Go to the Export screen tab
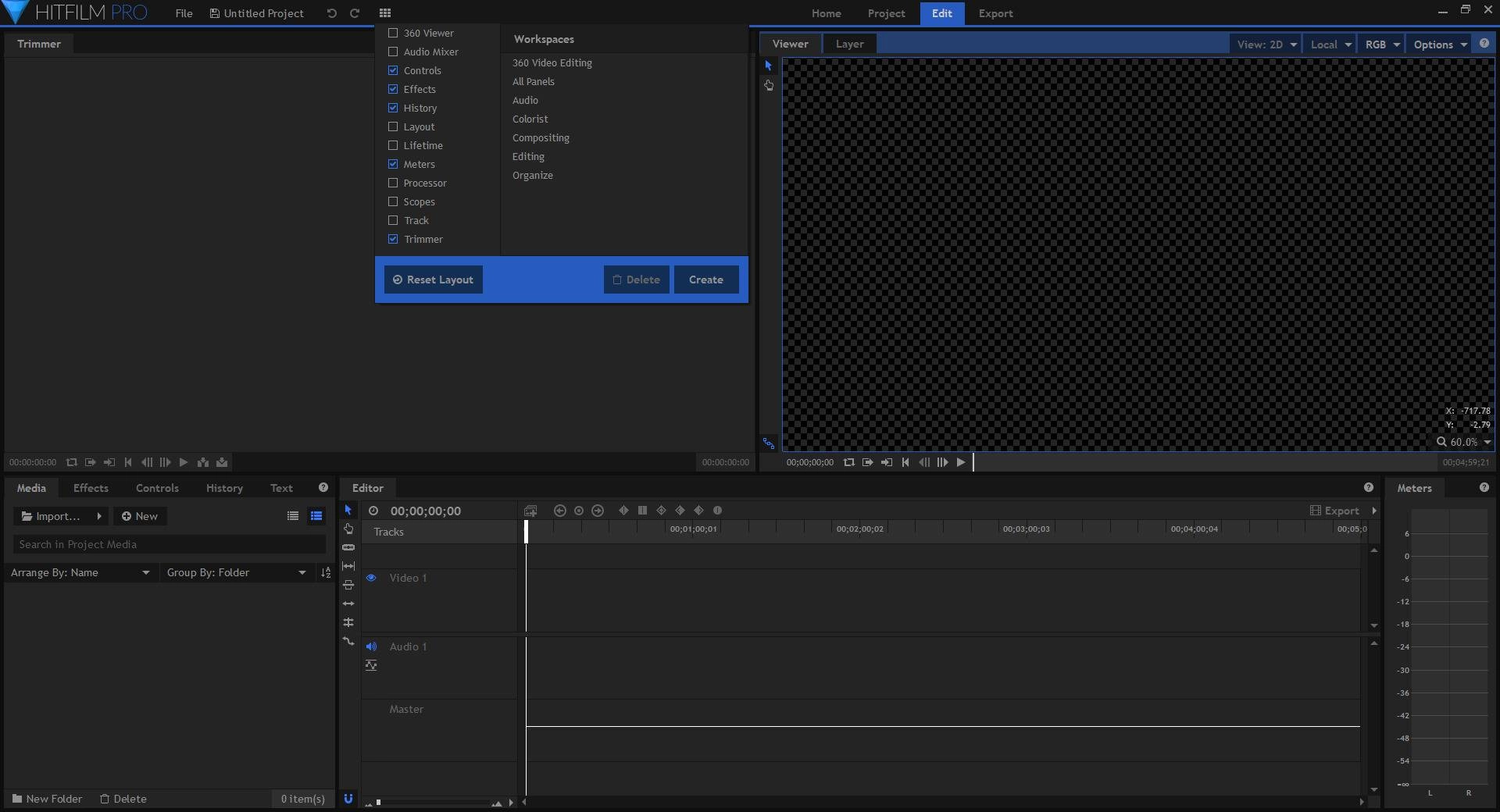This screenshot has height=812, width=1500. tap(995, 13)
